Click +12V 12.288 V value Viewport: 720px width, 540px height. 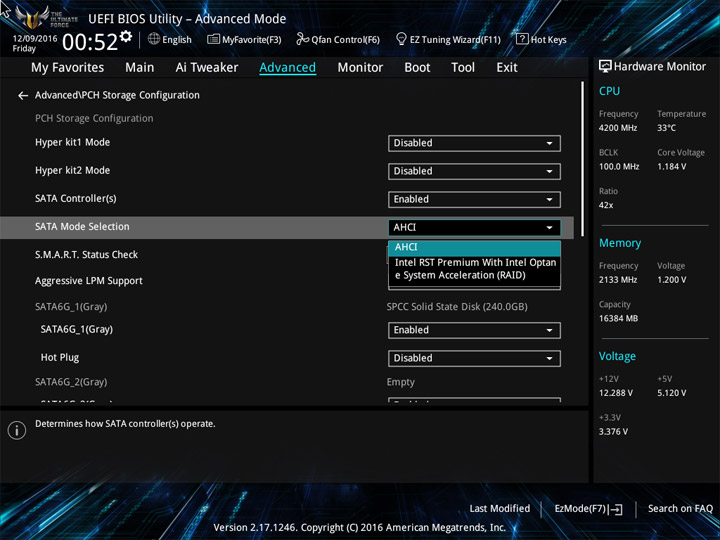616,394
